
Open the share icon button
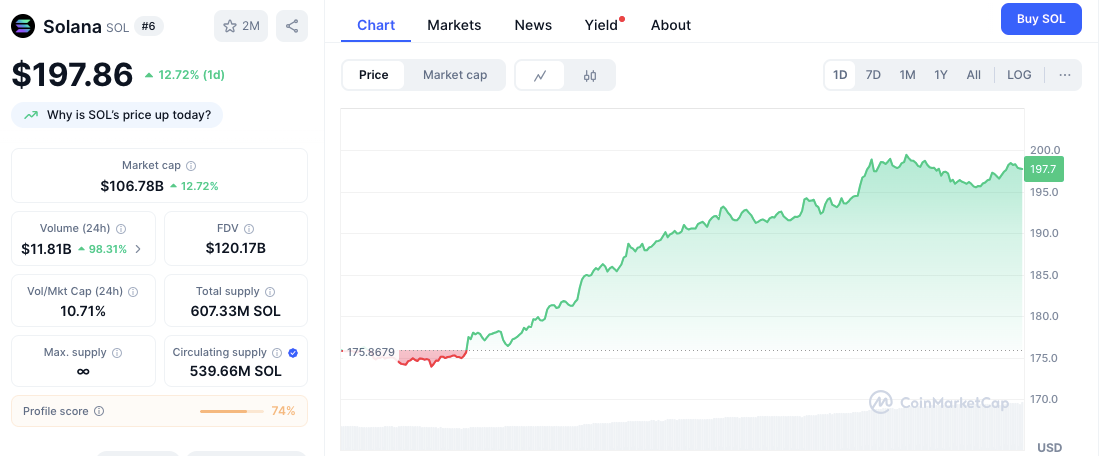(x=292, y=27)
